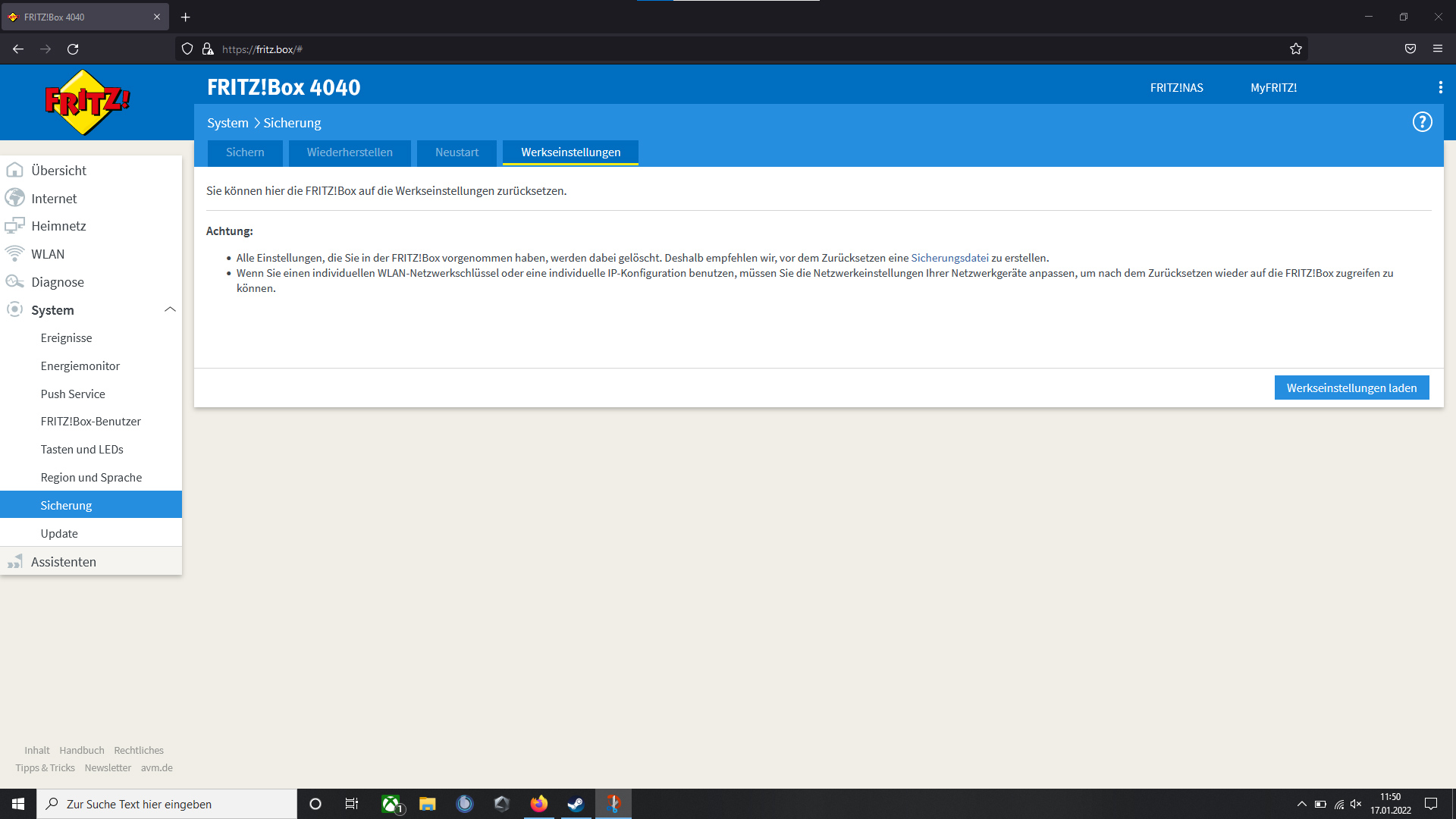Viewport: 1456px width, 819px height.
Task: Open the Windows Start menu
Action: tap(18, 804)
